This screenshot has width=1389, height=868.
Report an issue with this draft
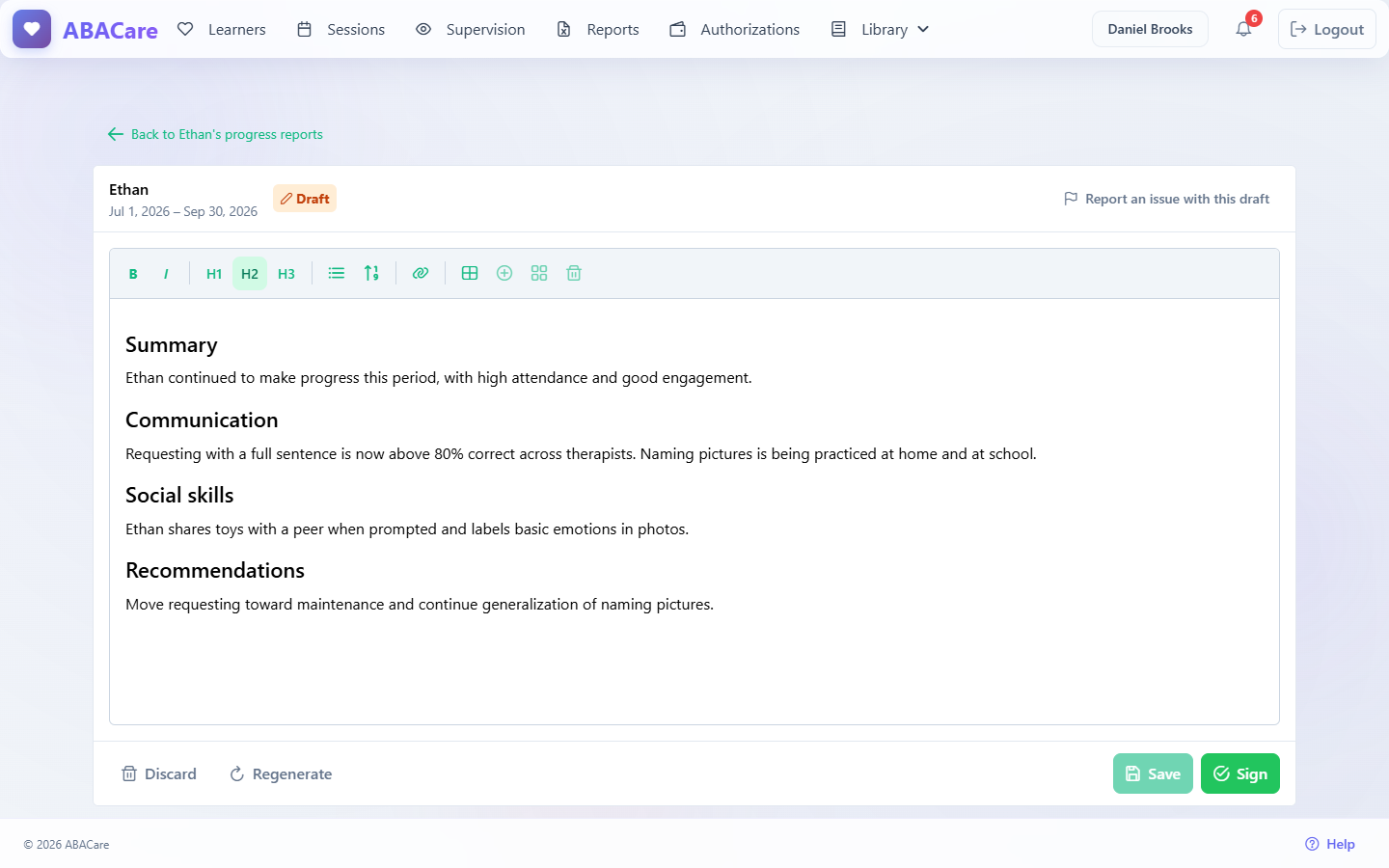click(1167, 199)
